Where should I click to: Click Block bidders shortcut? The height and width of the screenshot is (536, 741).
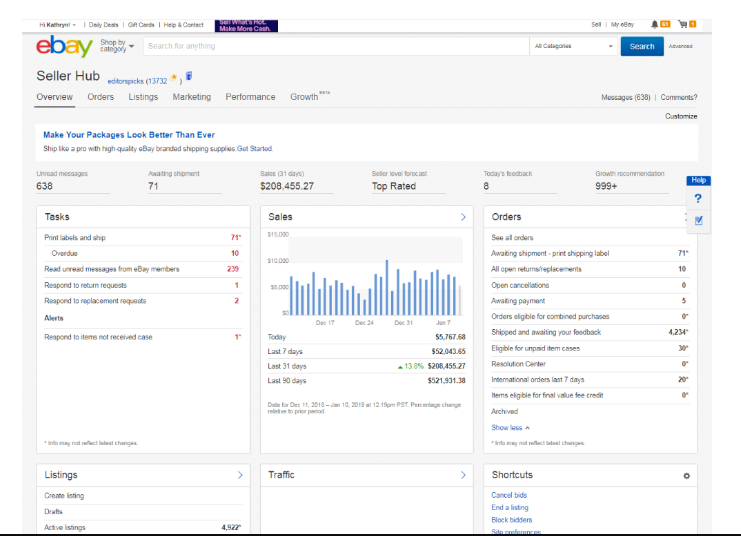coord(512,520)
